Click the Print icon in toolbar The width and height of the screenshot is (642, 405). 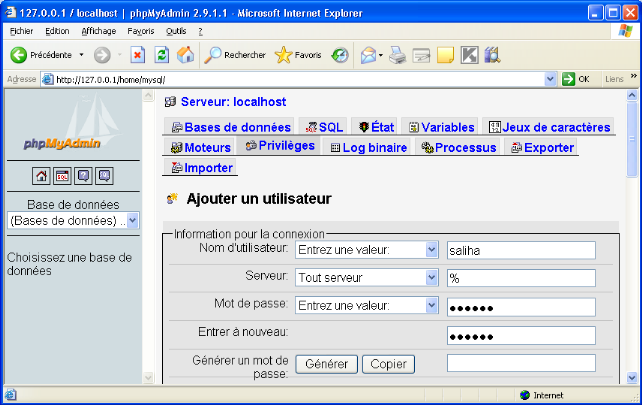(397, 55)
